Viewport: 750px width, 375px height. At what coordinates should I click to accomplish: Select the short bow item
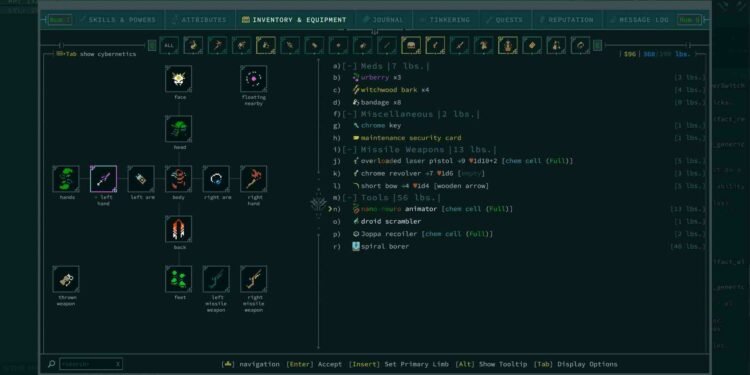(519, 186)
